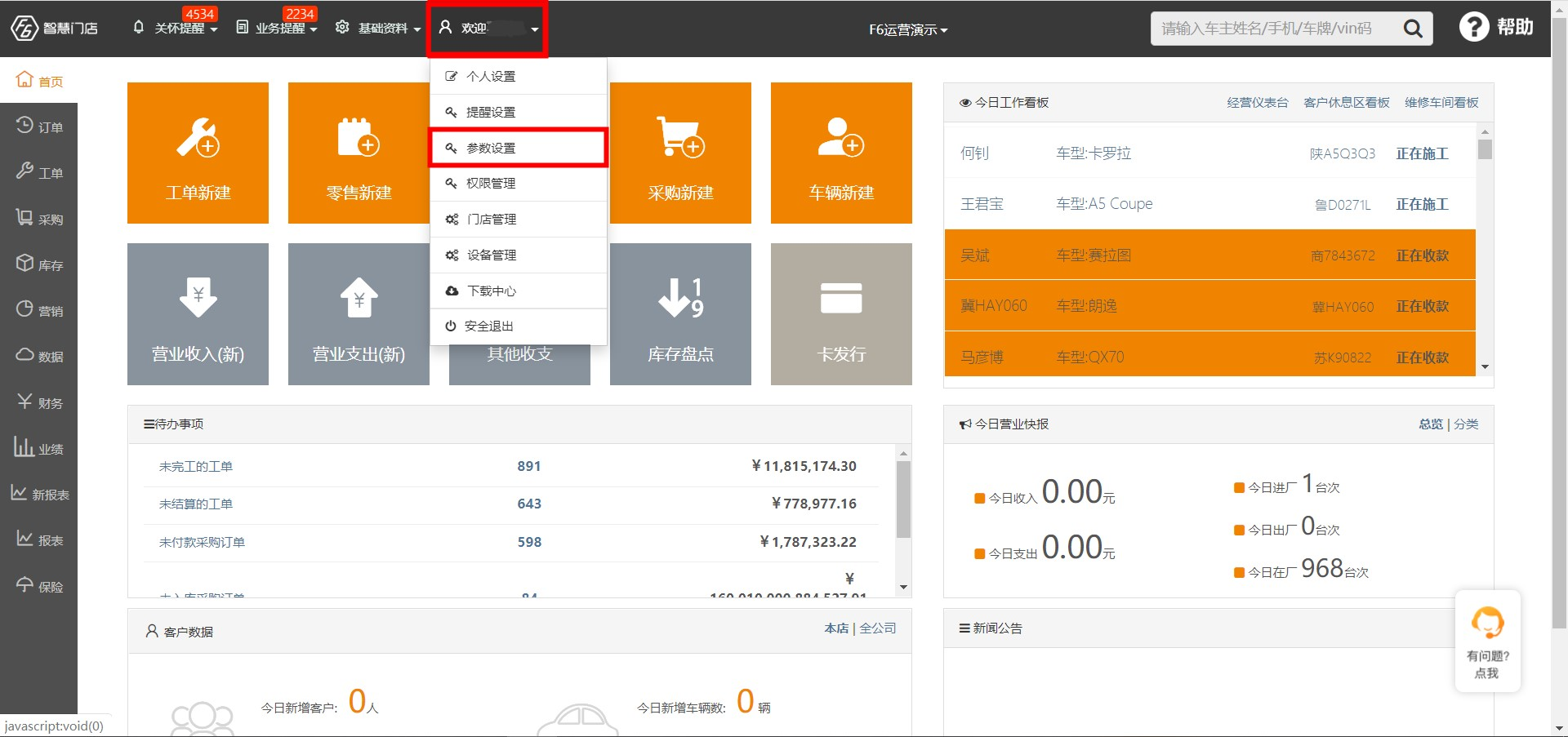Click the 891 unfinished work order count

pos(529,466)
